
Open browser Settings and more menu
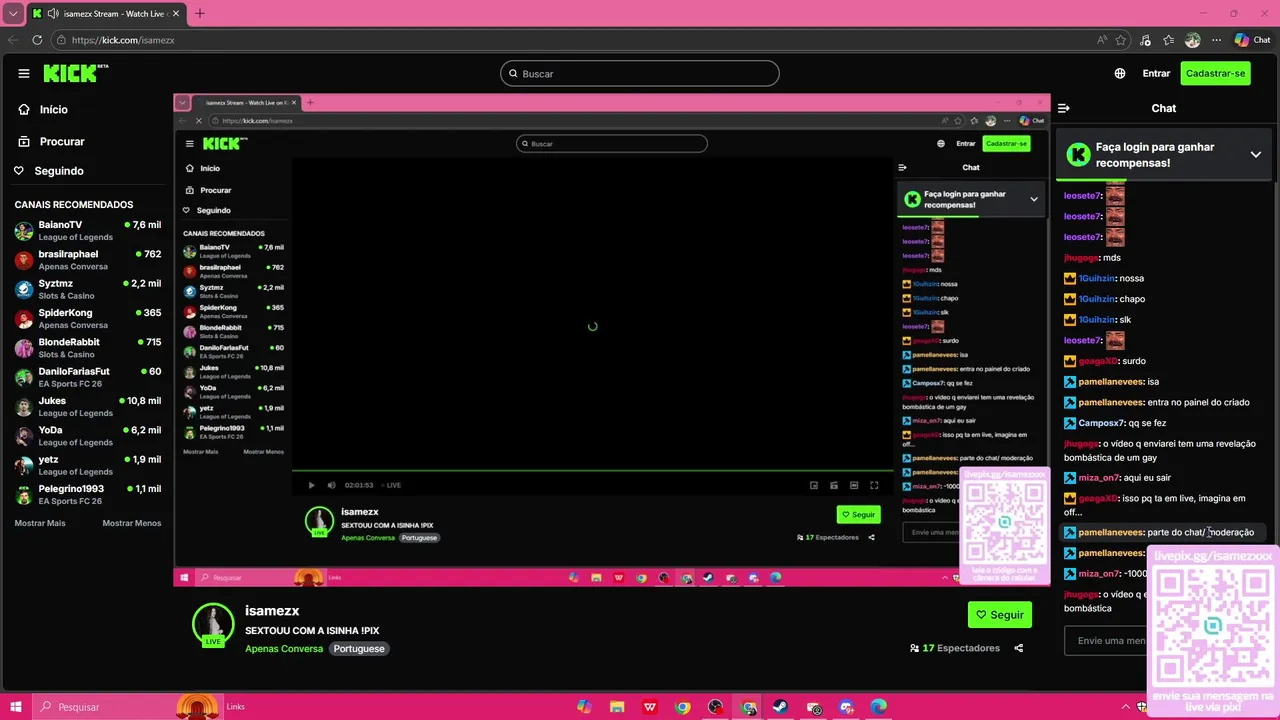coord(1216,40)
